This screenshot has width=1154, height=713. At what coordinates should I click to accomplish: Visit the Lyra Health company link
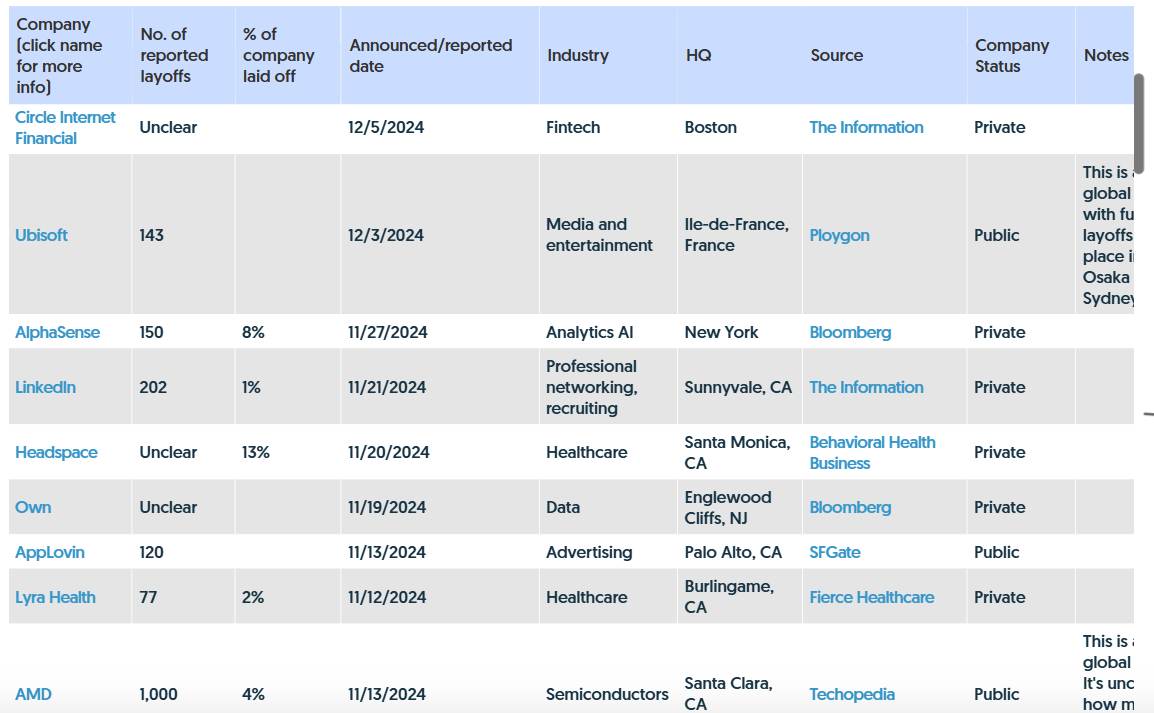[55, 597]
